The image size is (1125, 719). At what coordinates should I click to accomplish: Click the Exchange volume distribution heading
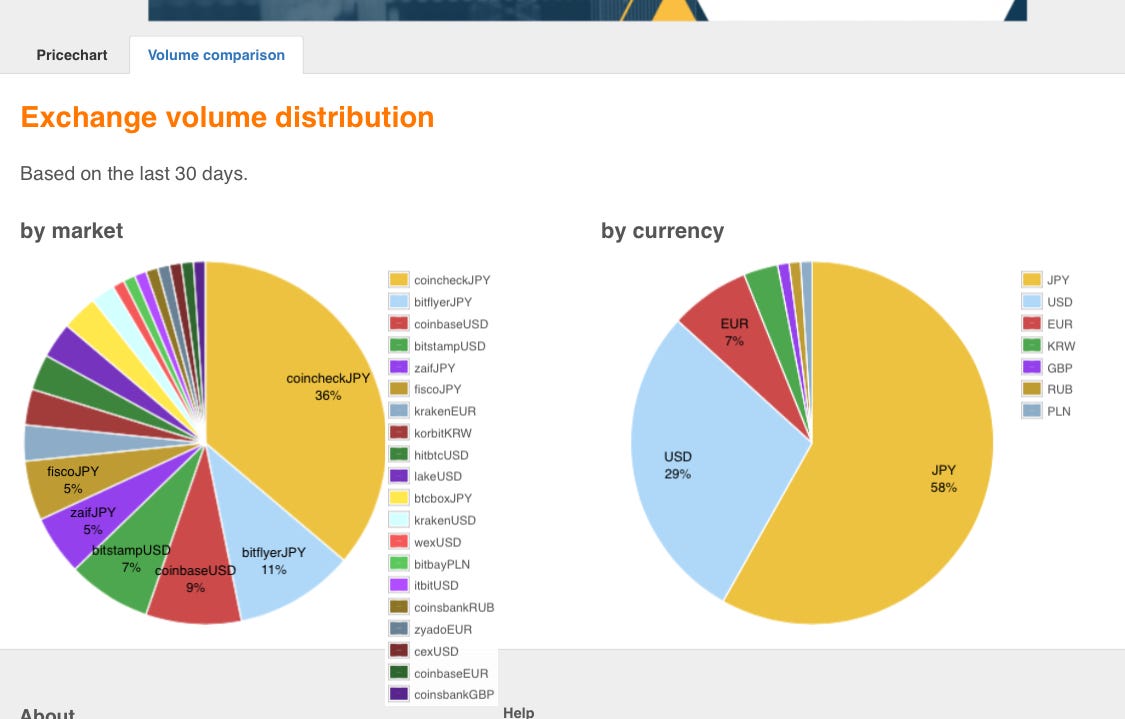[x=227, y=117]
